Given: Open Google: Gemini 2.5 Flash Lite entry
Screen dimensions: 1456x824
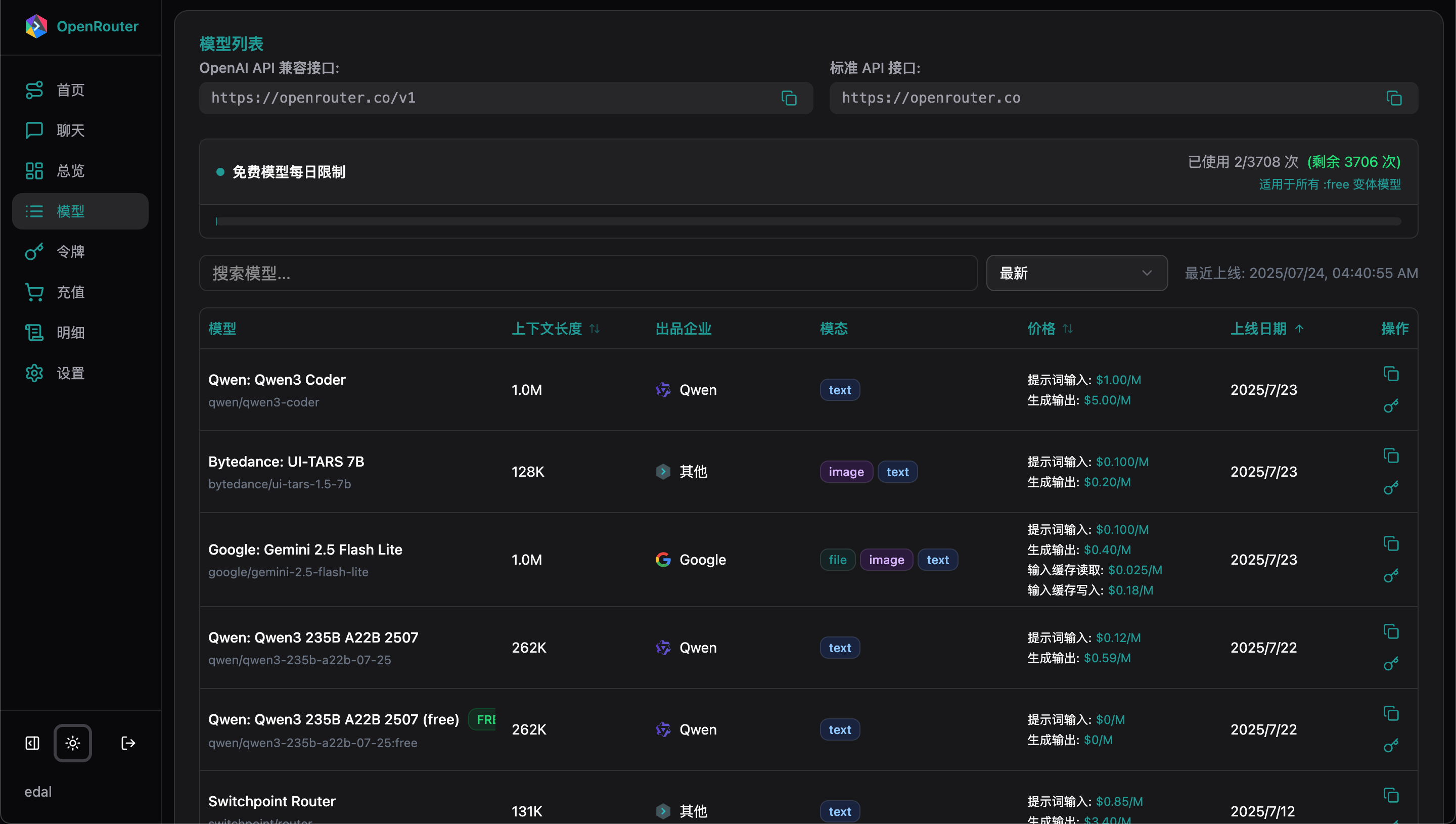Looking at the screenshot, I should [x=305, y=550].
